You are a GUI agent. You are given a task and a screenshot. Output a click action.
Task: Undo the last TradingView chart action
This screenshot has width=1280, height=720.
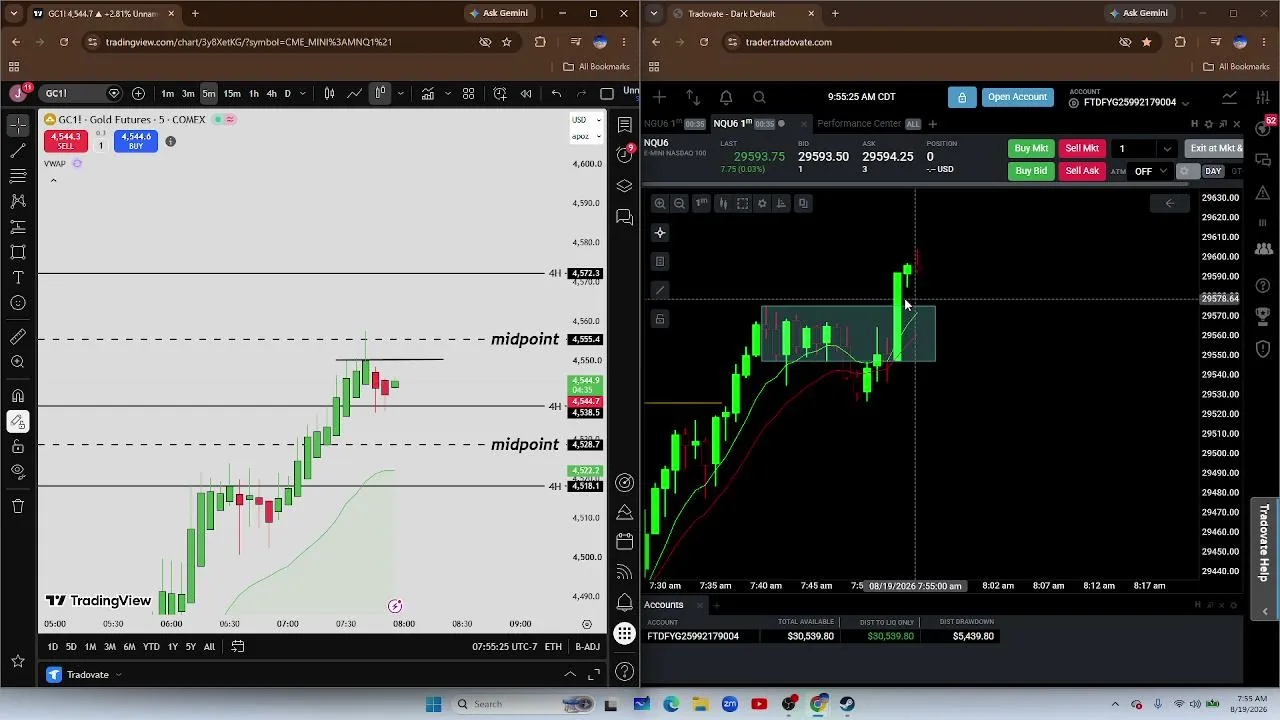pos(556,94)
